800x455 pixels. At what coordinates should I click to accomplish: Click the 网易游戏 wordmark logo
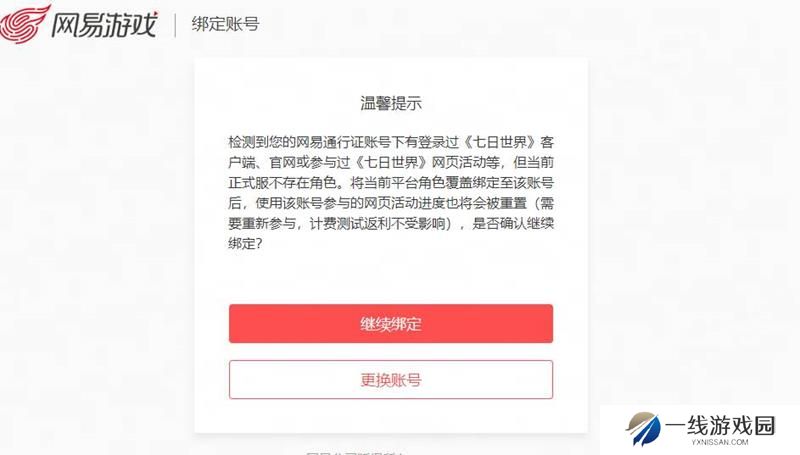click(104, 24)
